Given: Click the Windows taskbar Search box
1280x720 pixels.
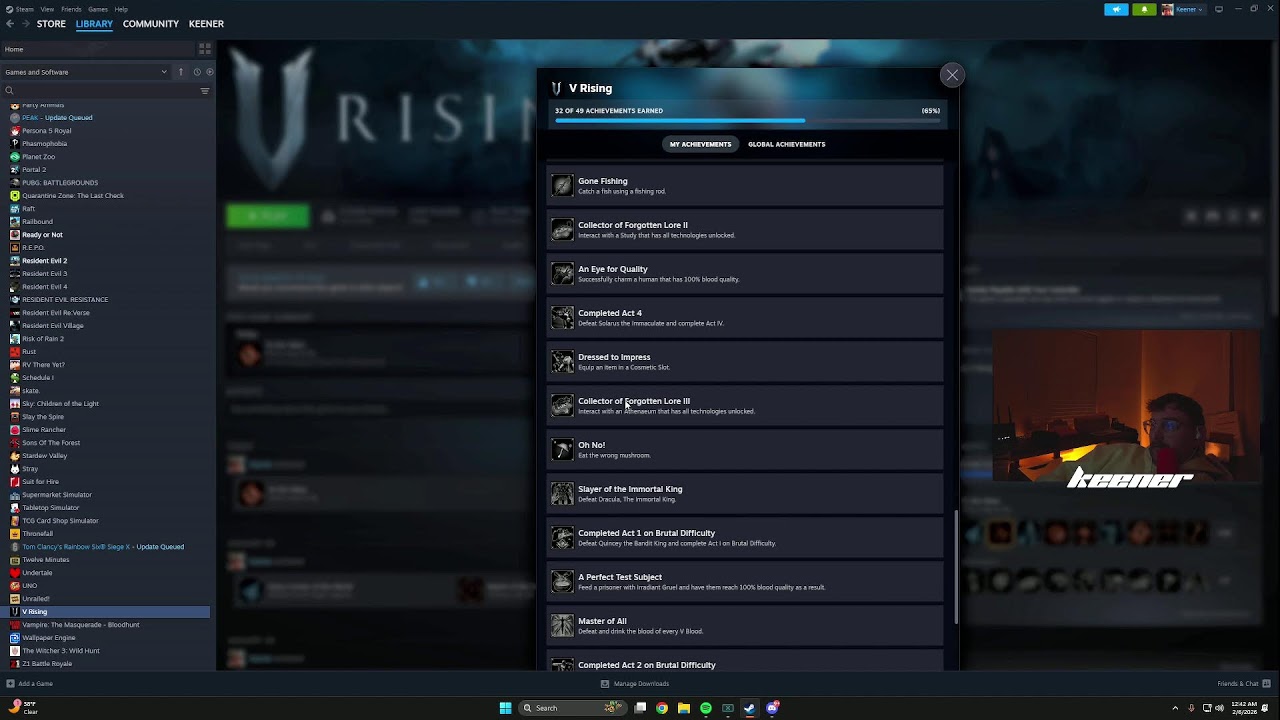Looking at the screenshot, I should [x=572, y=708].
